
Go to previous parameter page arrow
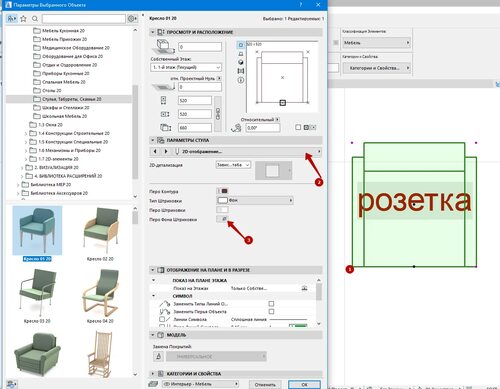[x=155, y=151]
